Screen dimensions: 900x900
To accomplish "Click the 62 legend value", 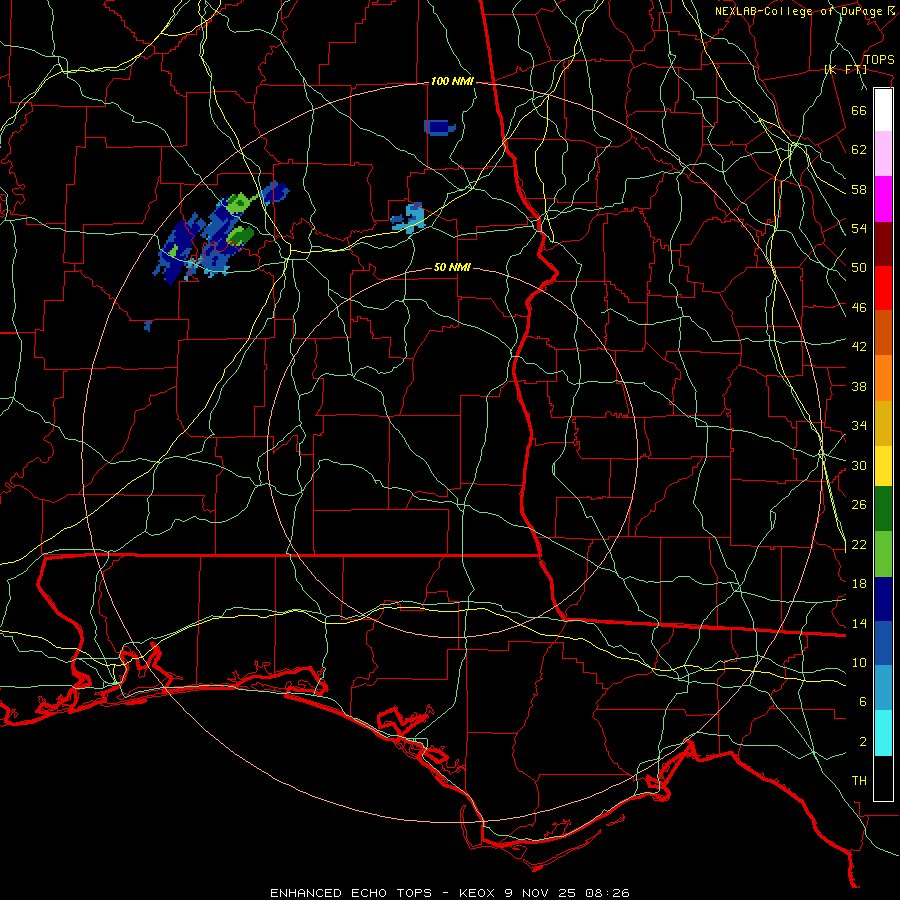I will [x=859, y=150].
